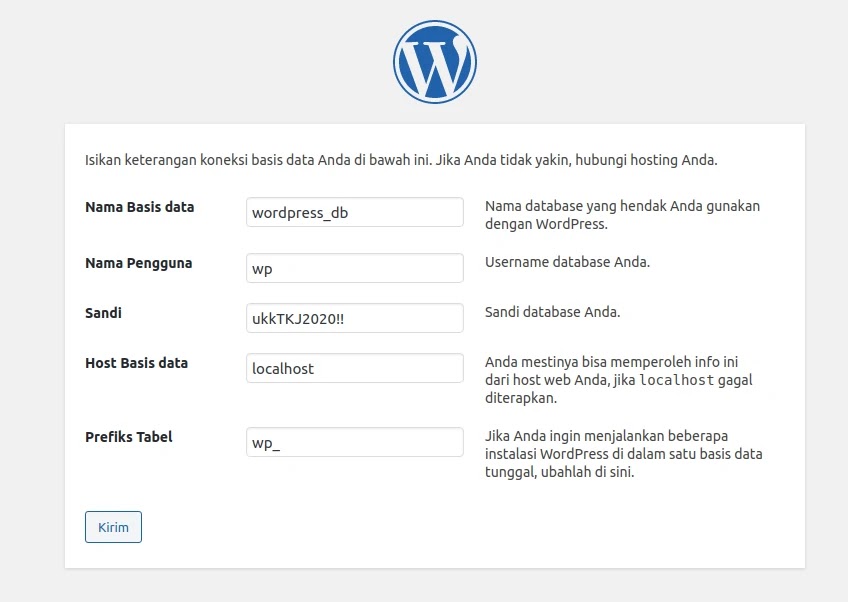The image size is (848, 602).
Task: Click Kirim to save database settings
Action: pos(113,527)
